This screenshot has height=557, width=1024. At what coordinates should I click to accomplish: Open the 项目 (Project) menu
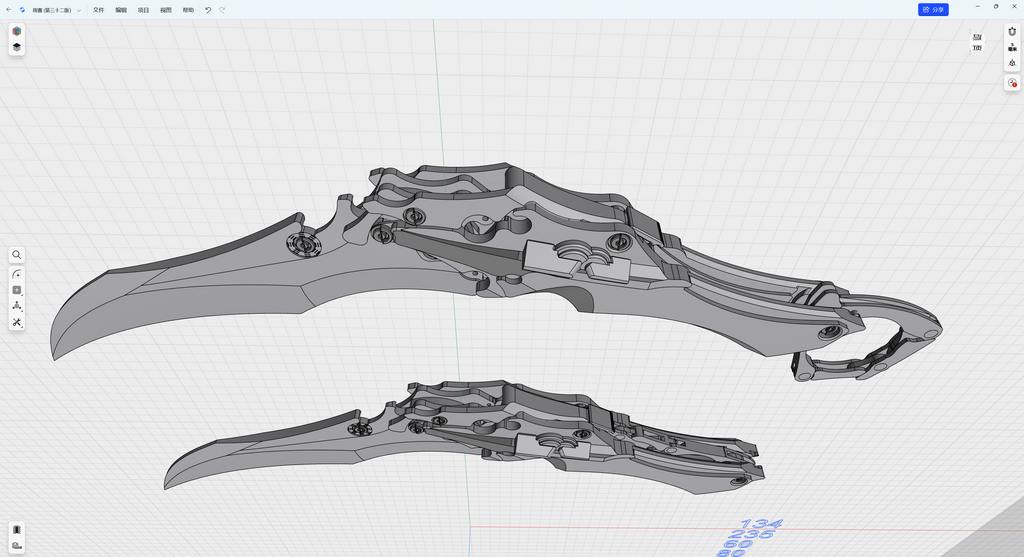tap(144, 10)
